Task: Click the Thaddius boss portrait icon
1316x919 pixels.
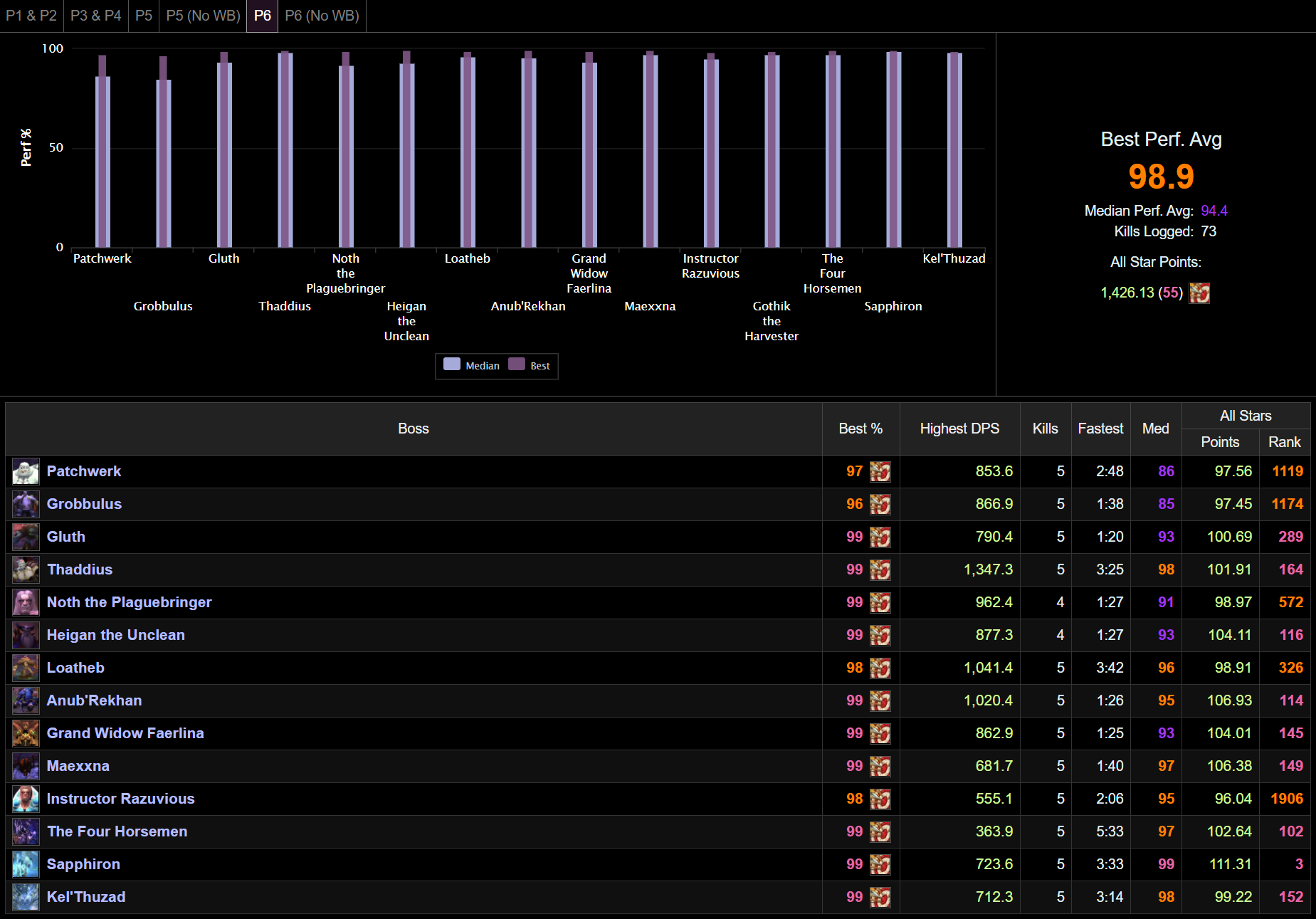Action: point(26,569)
